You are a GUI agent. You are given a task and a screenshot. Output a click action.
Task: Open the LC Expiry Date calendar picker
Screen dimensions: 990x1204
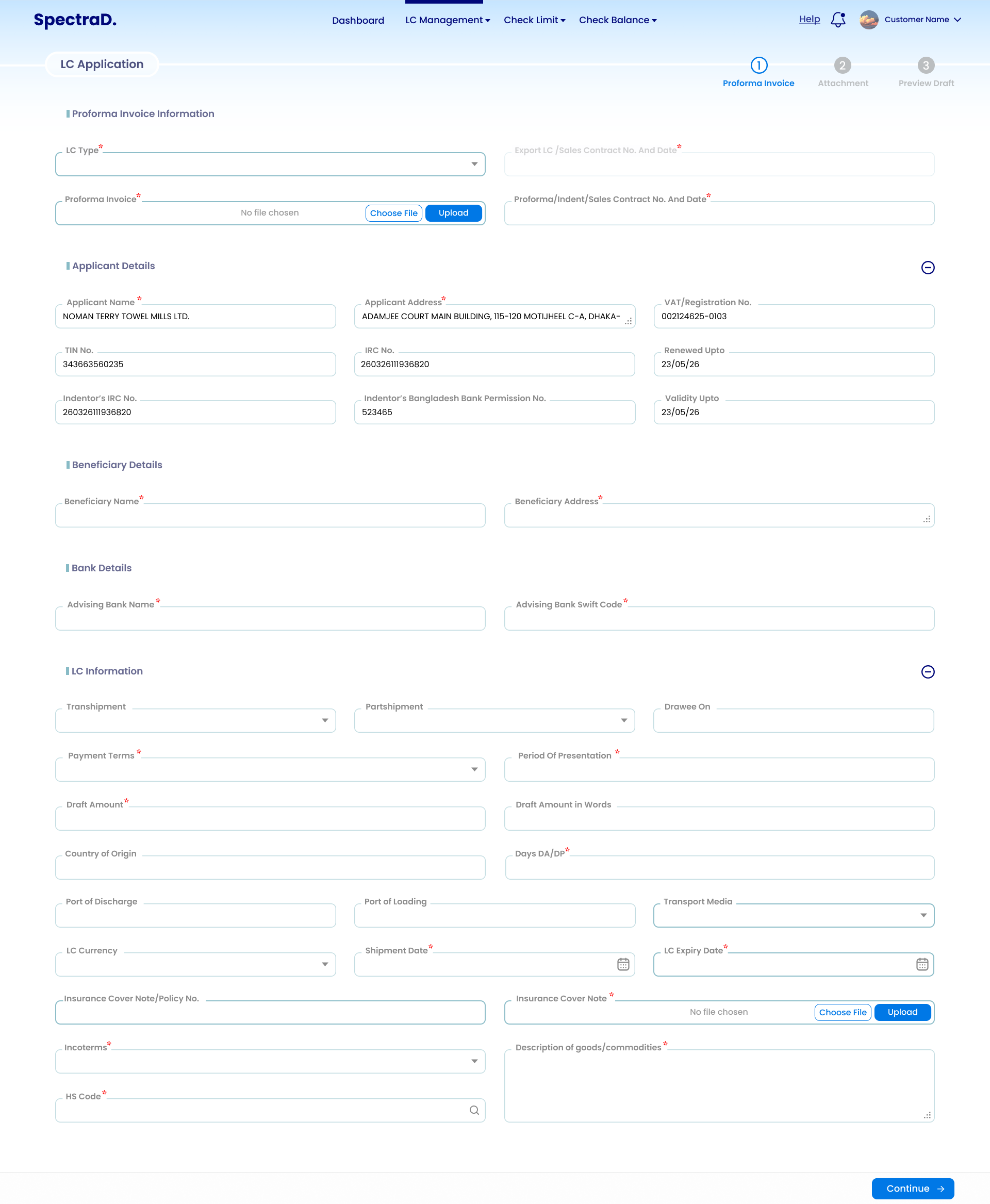(921, 964)
